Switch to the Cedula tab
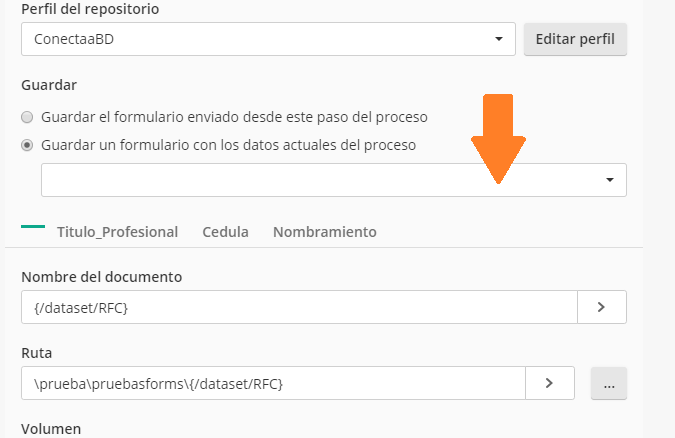The width and height of the screenshot is (675, 438). coord(226,232)
